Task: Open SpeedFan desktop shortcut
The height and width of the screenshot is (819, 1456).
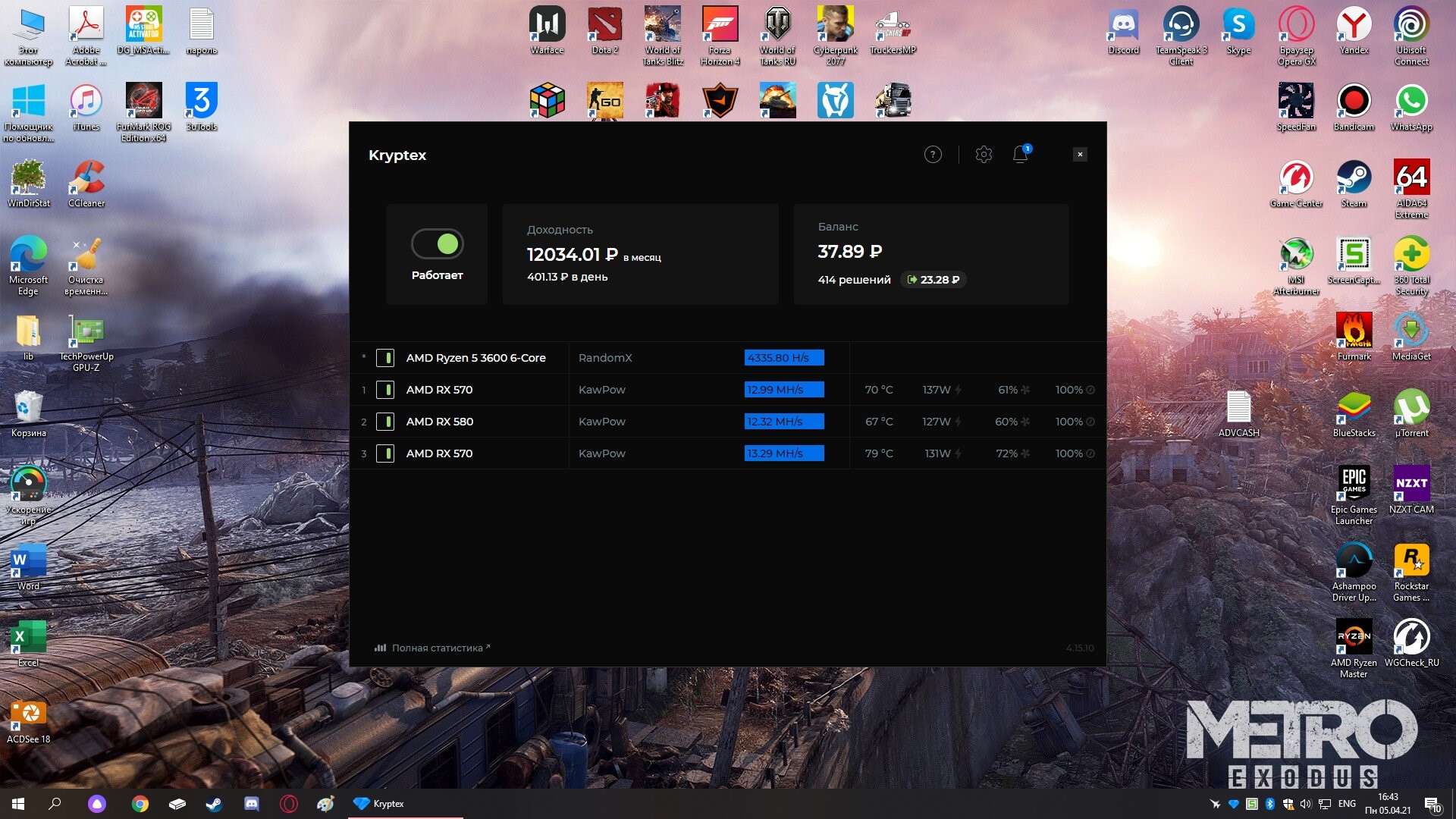Action: click(x=1296, y=107)
